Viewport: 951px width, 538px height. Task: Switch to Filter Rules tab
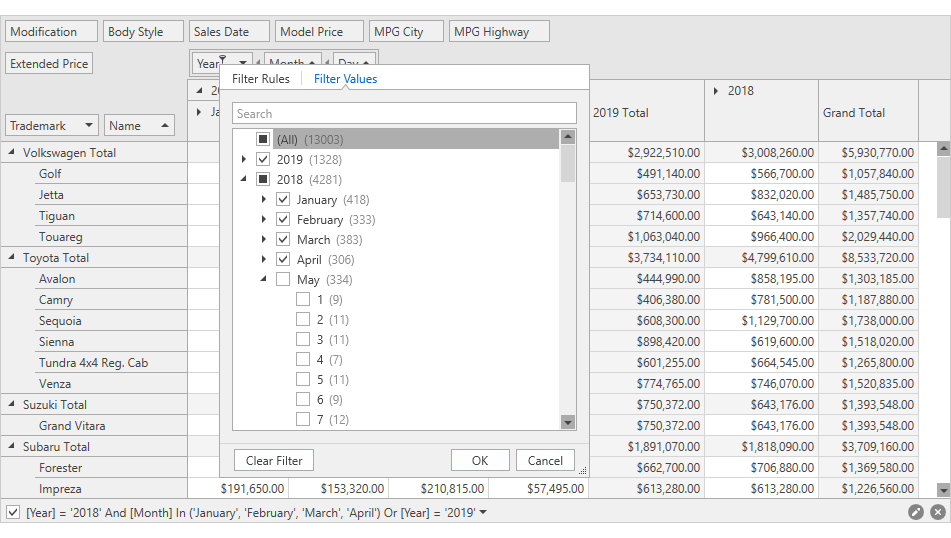261,79
